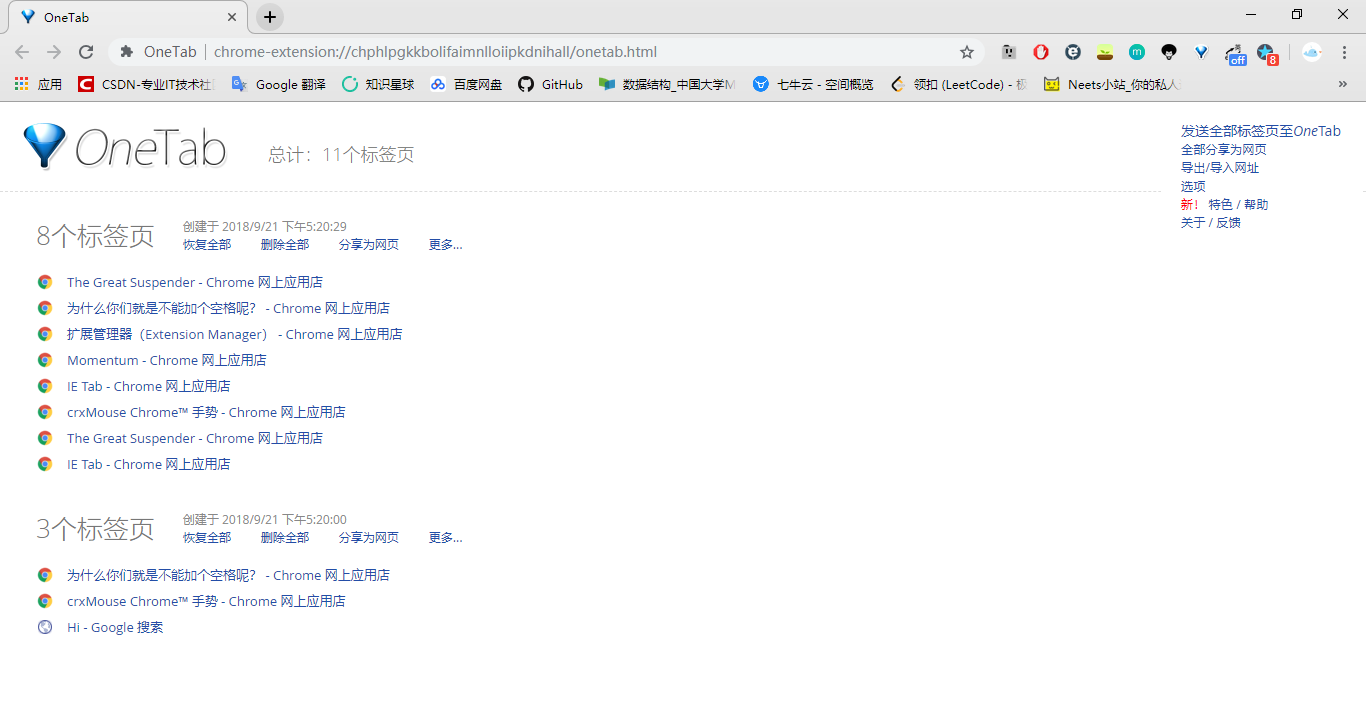This screenshot has width=1366, height=728.
Task: Open crxMouse Chrome™ 手势 link in 8个标签页 group
Action: click(206, 412)
